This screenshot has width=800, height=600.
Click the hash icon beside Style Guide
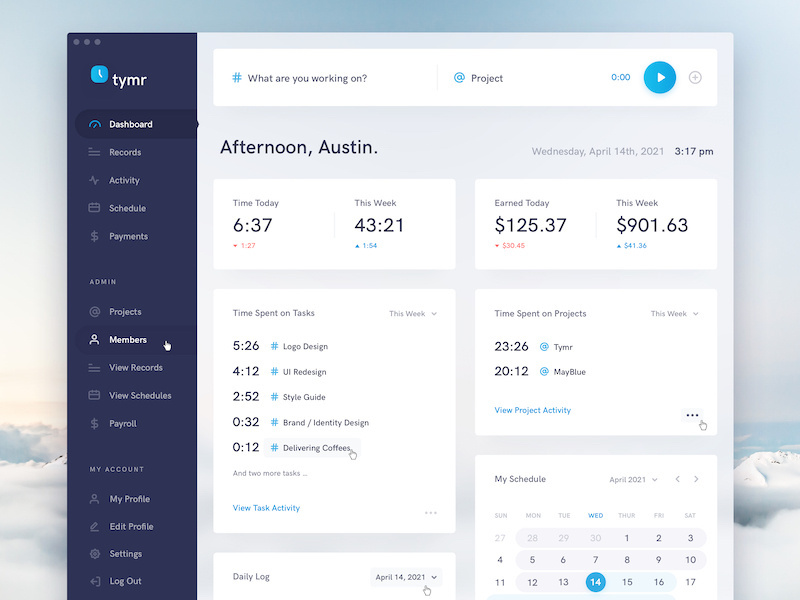coord(274,397)
